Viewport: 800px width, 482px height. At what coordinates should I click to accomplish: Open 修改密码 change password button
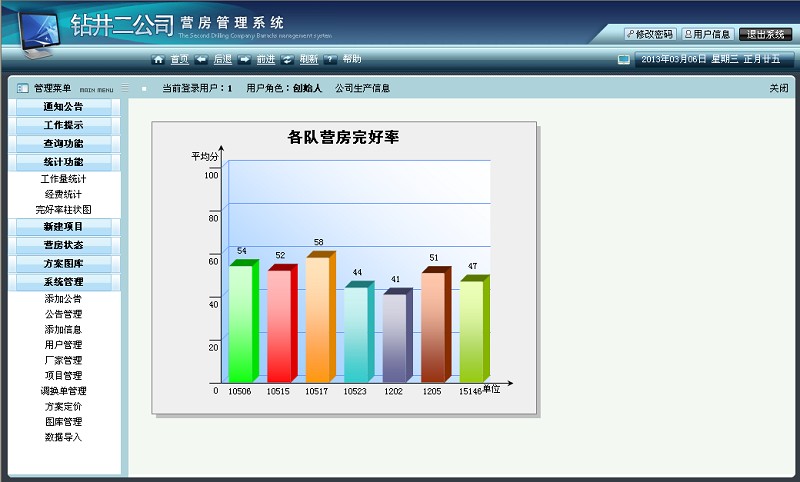[x=650, y=34]
